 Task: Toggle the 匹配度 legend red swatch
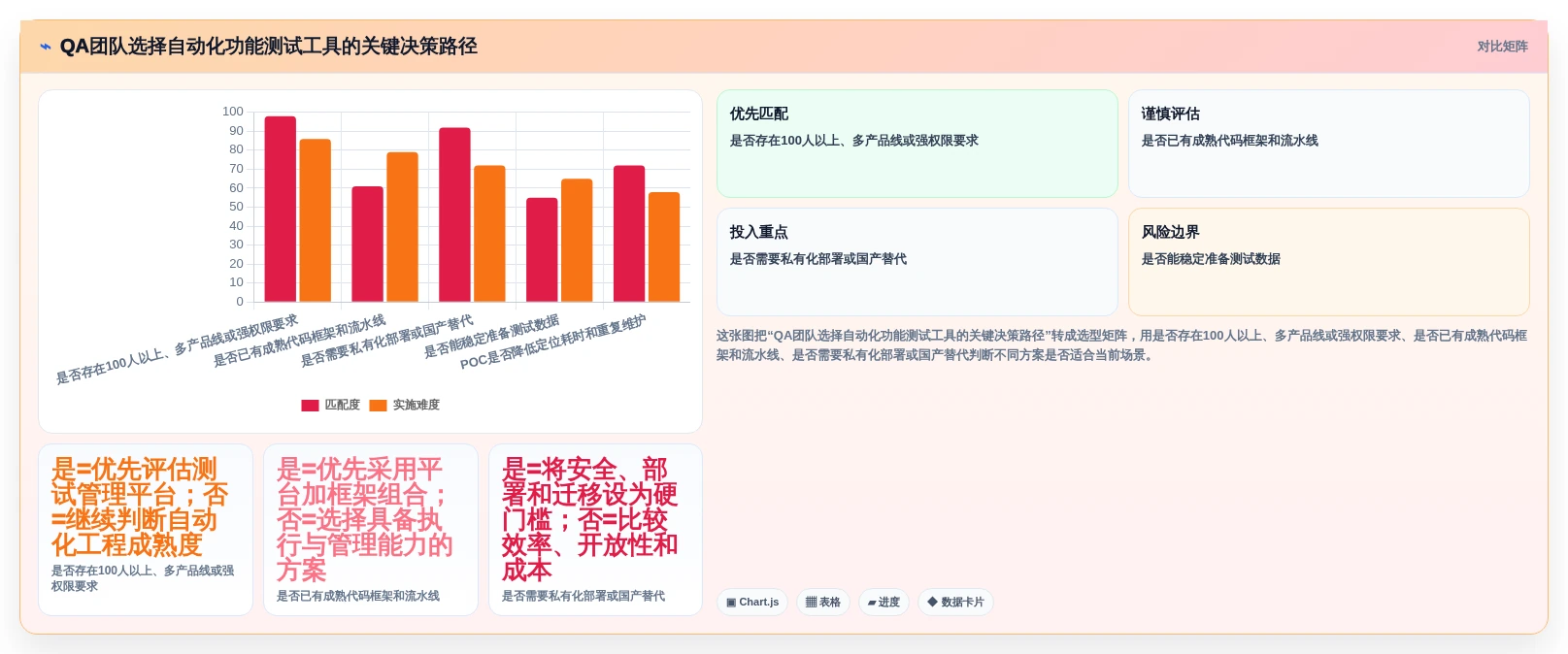tap(310, 406)
